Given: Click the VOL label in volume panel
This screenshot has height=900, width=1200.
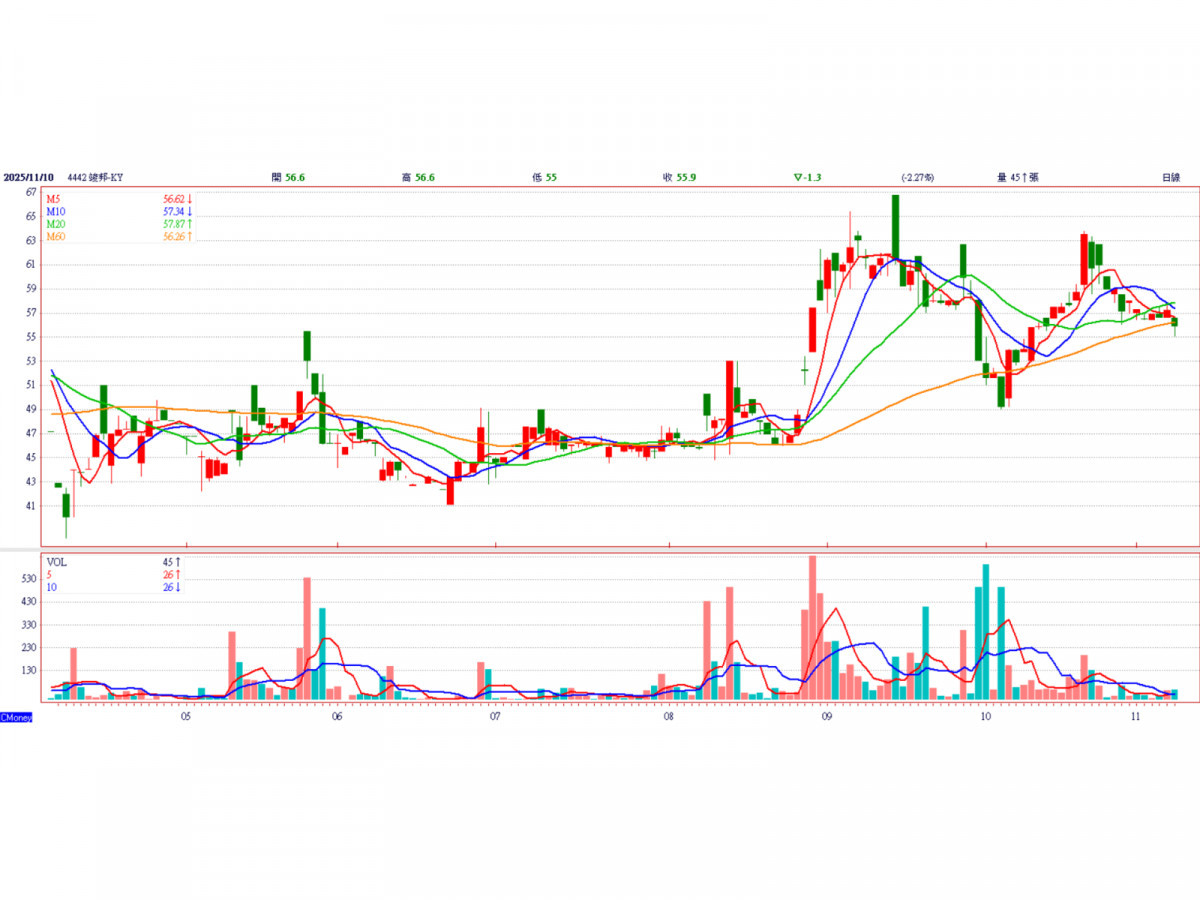Looking at the screenshot, I should point(57,563).
